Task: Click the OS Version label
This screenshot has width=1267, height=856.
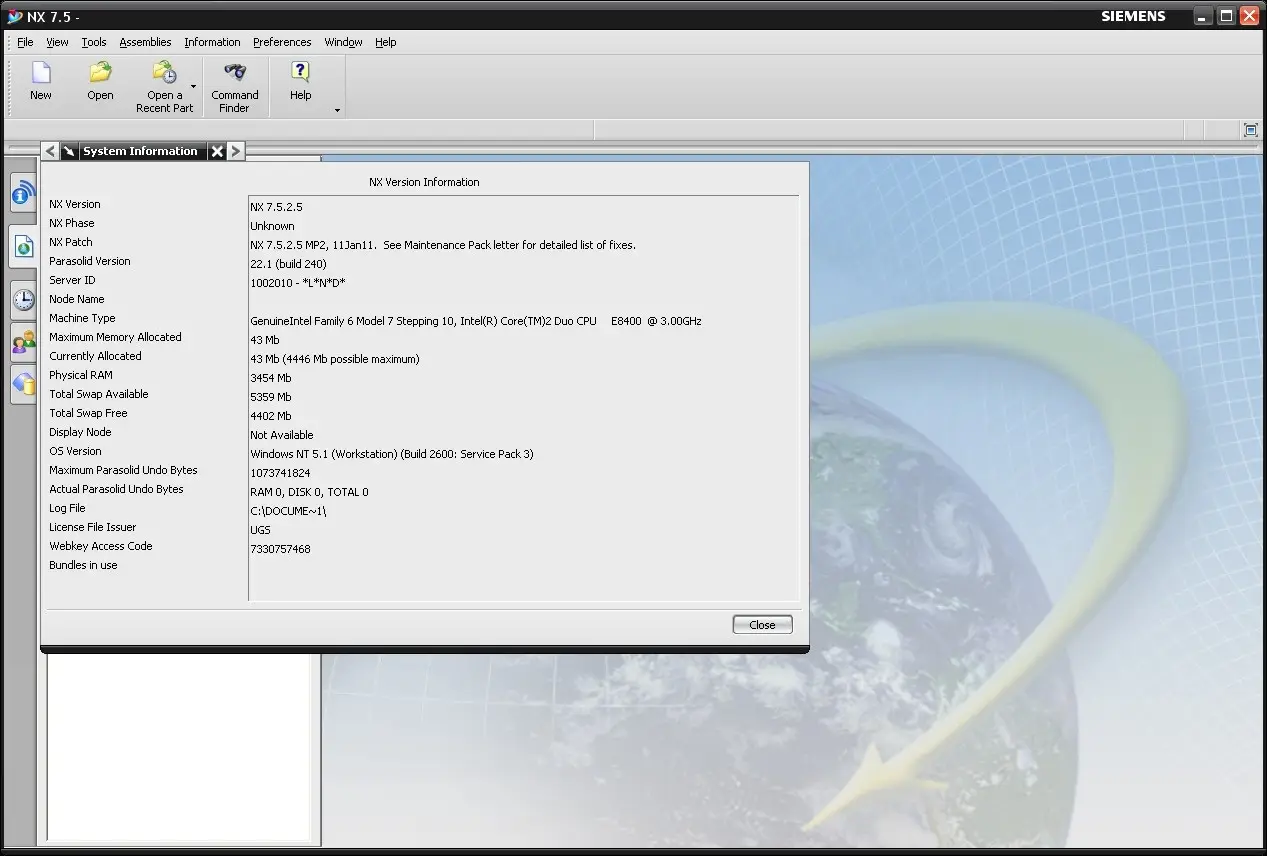Action: [x=75, y=451]
